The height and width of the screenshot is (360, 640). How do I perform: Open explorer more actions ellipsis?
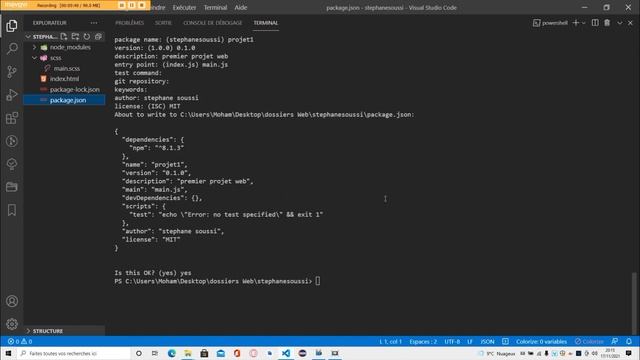[x=94, y=23]
